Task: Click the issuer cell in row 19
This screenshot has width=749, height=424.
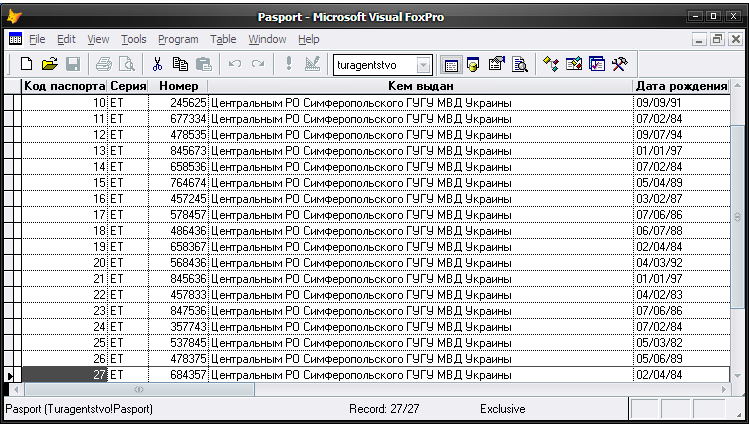Action: point(421,247)
